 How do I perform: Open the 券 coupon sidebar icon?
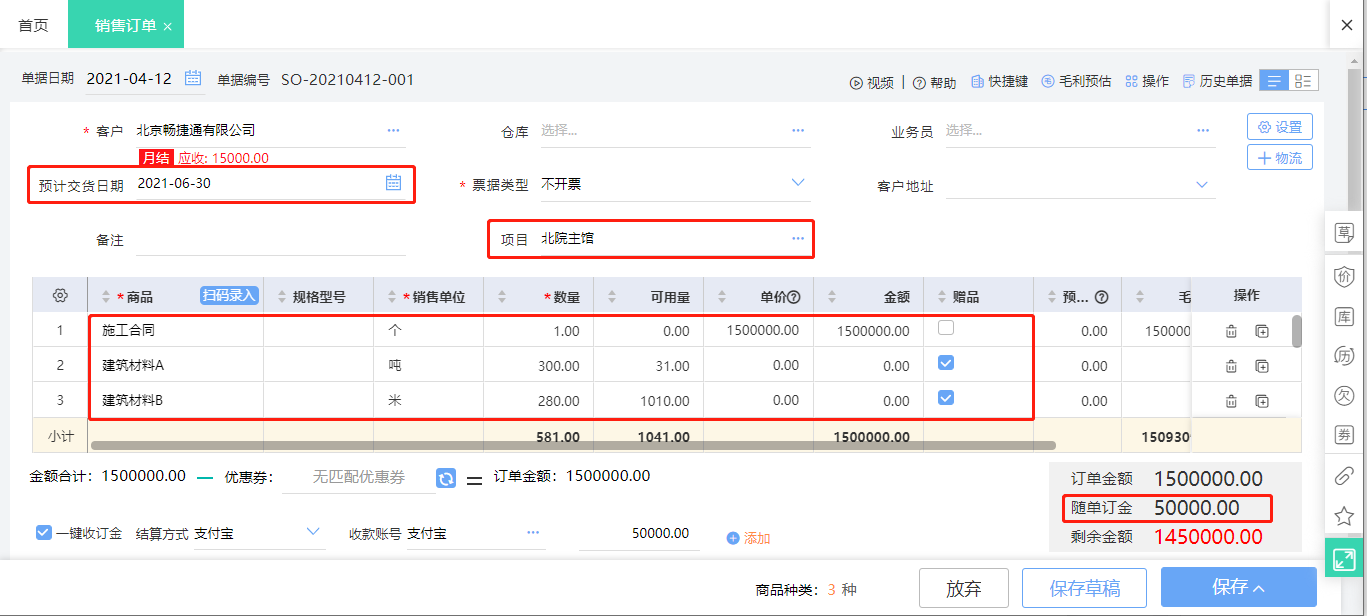click(x=1345, y=432)
